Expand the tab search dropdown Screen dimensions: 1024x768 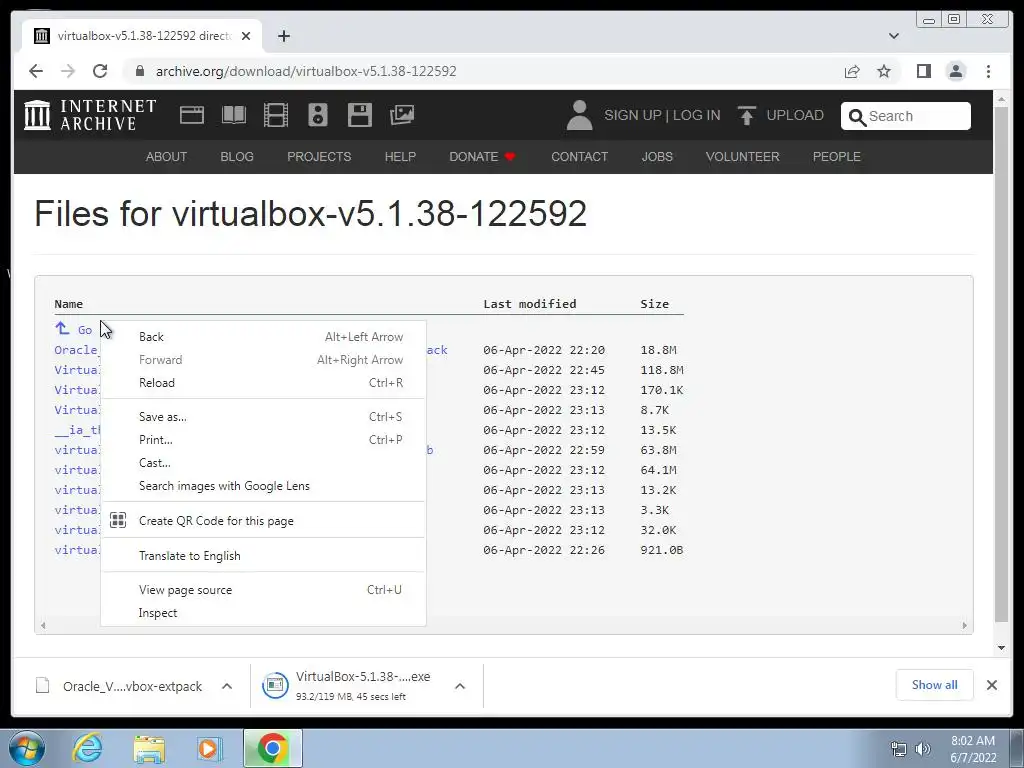click(894, 36)
